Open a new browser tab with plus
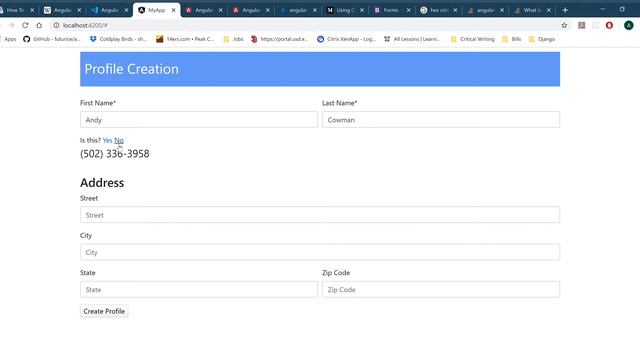 (565, 10)
